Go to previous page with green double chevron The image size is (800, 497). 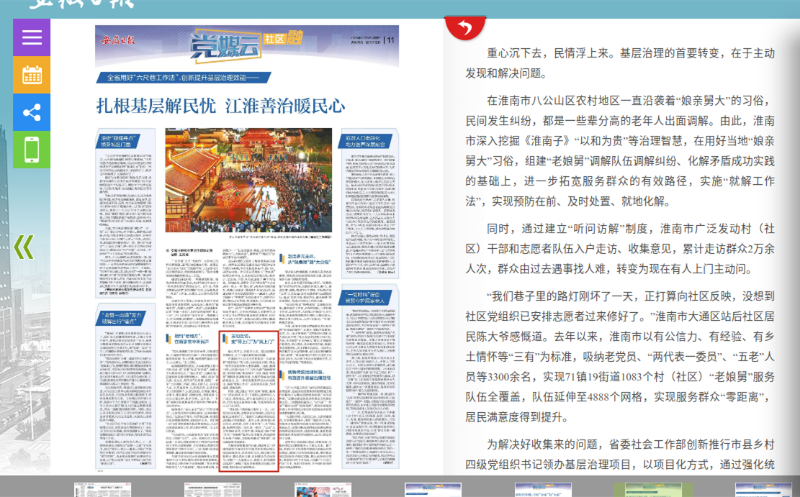[x=24, y=246]
